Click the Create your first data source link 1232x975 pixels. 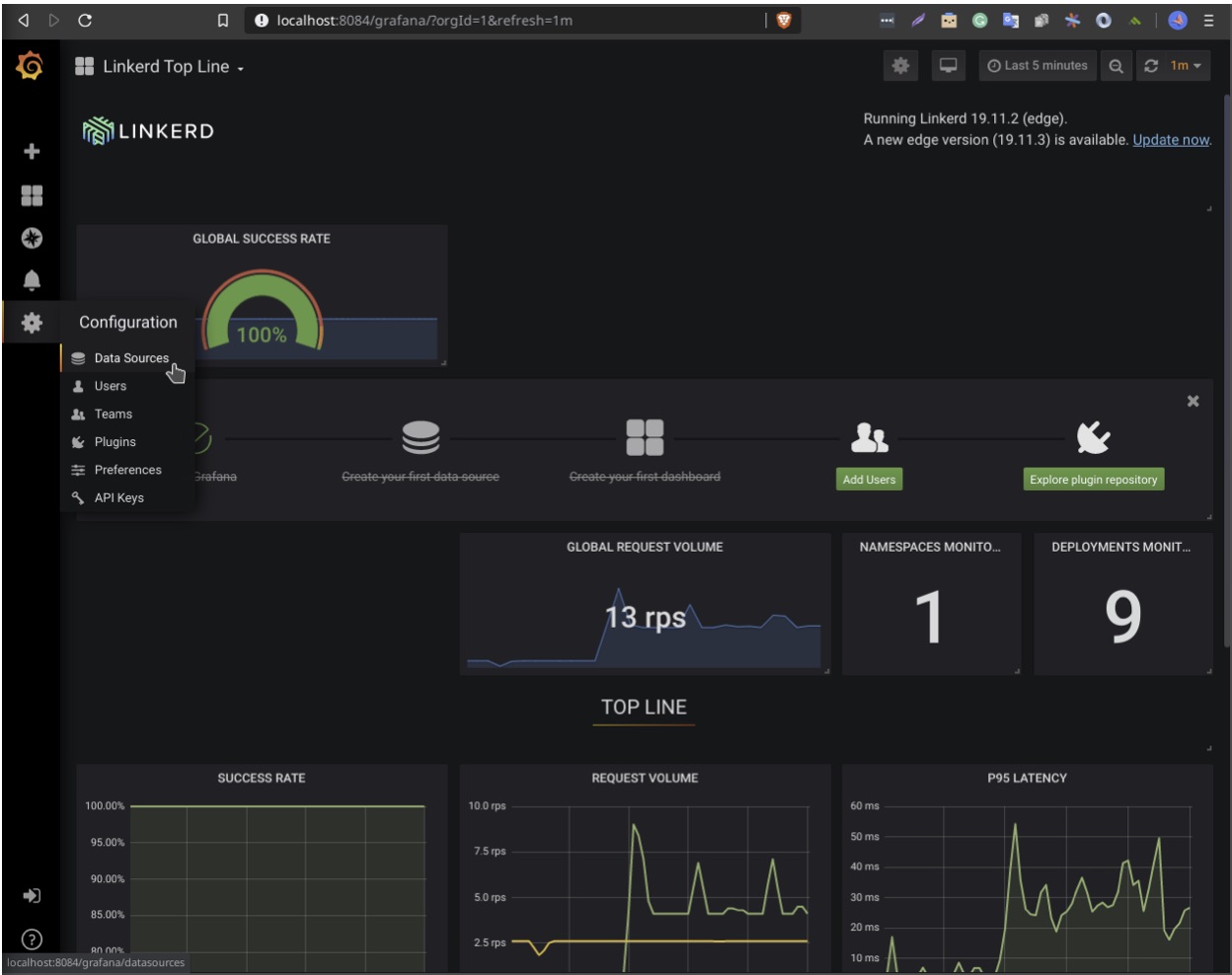[x=421, y=477]
